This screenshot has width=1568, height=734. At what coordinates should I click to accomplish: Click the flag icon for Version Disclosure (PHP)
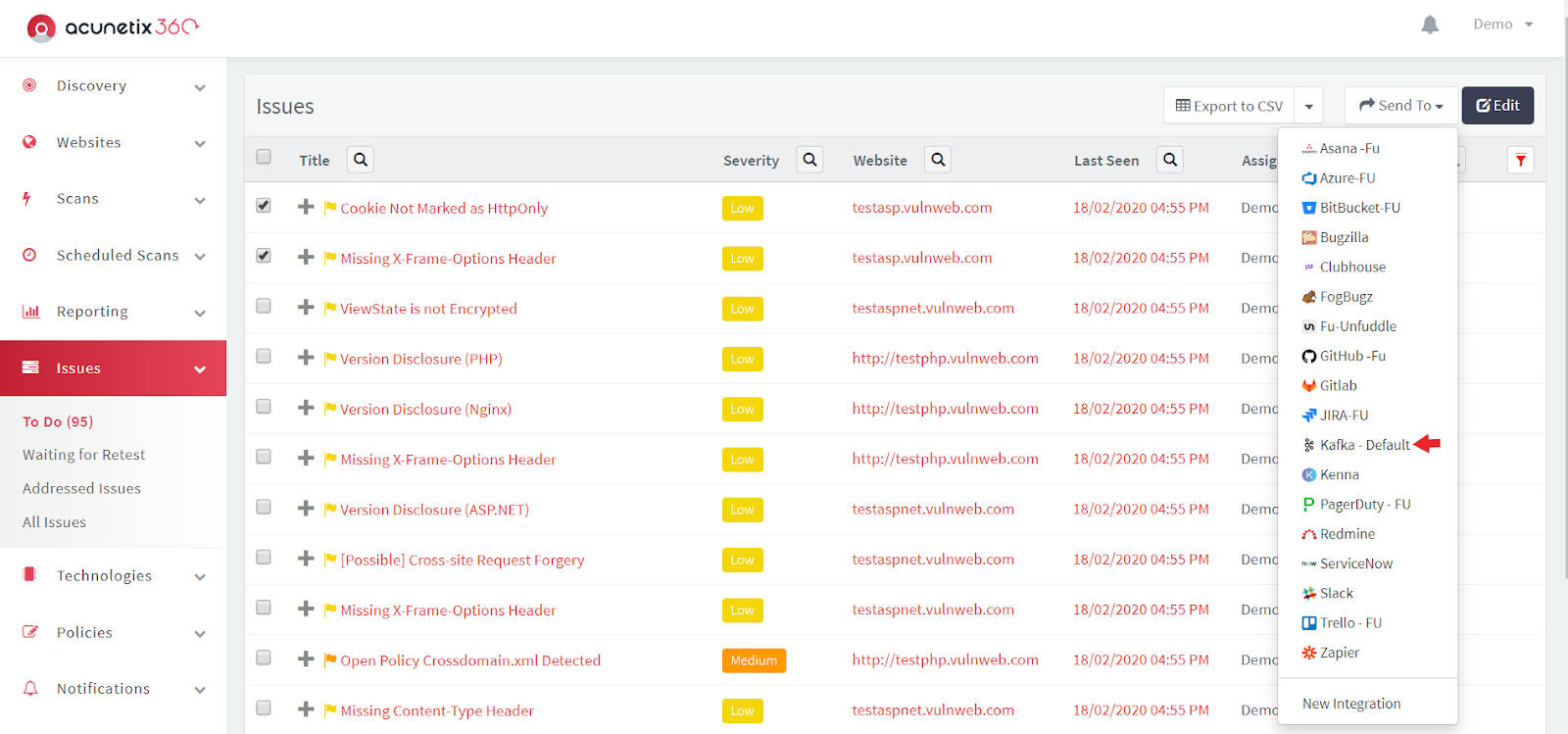(x=330, y=359)
